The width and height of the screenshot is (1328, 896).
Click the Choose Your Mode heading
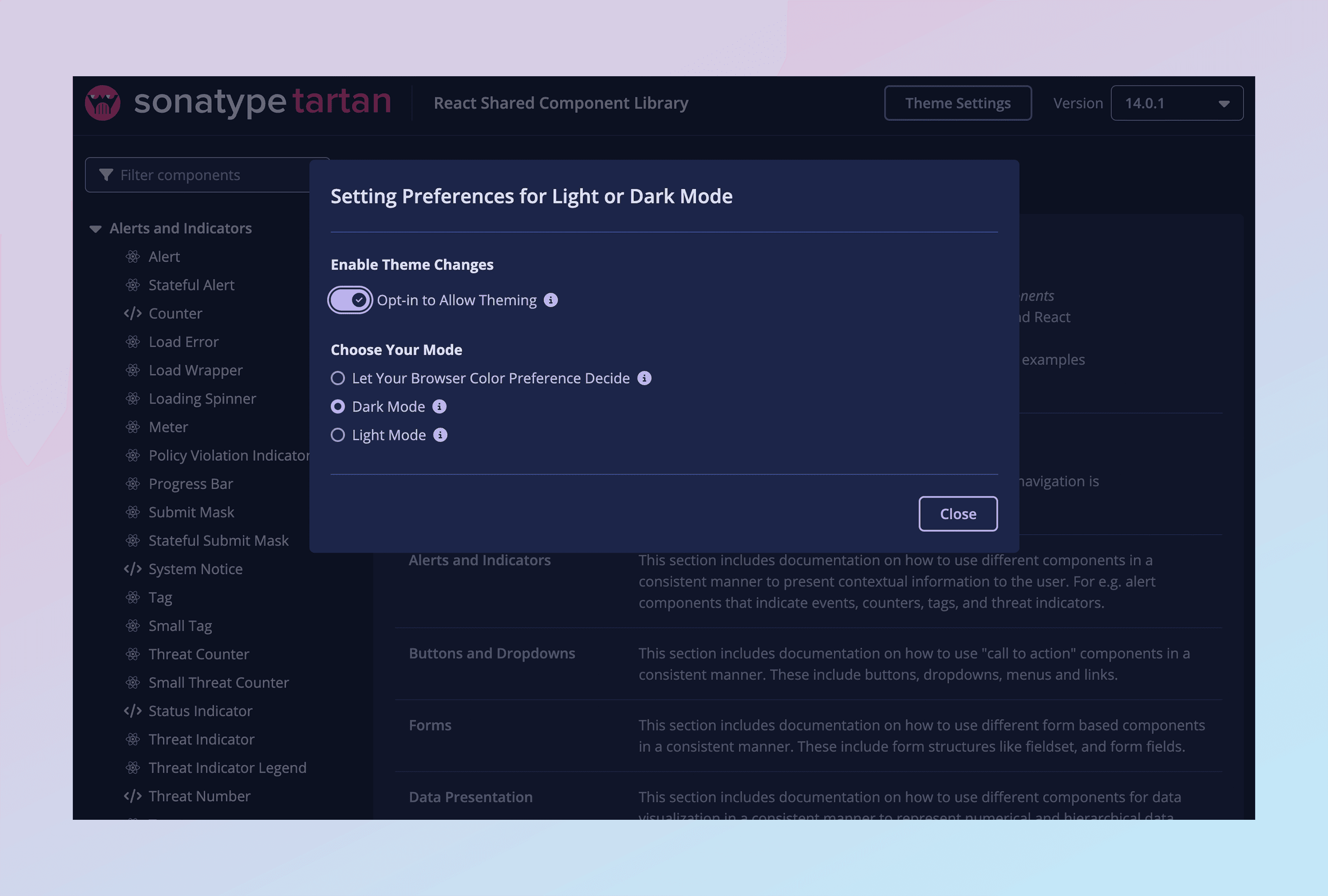pyautogui.click(x=396, y=350)
